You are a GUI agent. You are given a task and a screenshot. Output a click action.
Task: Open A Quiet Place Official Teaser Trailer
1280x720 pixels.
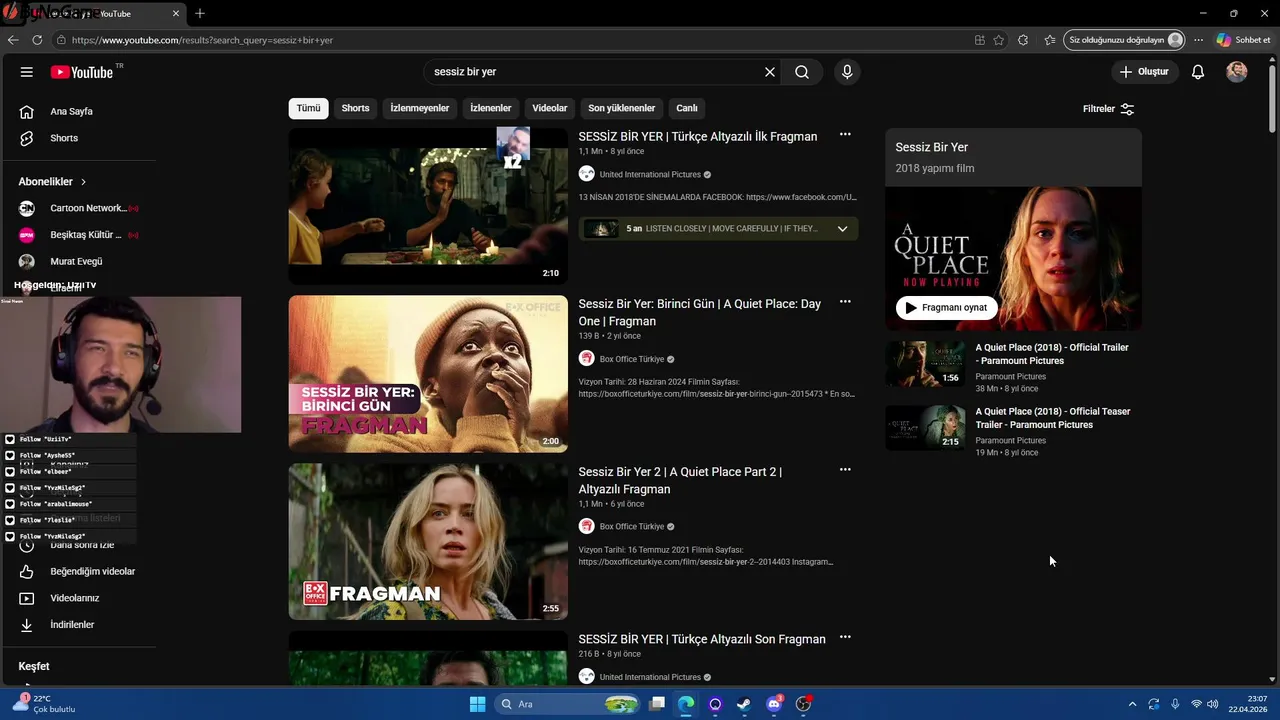[x=1053, y=418]
